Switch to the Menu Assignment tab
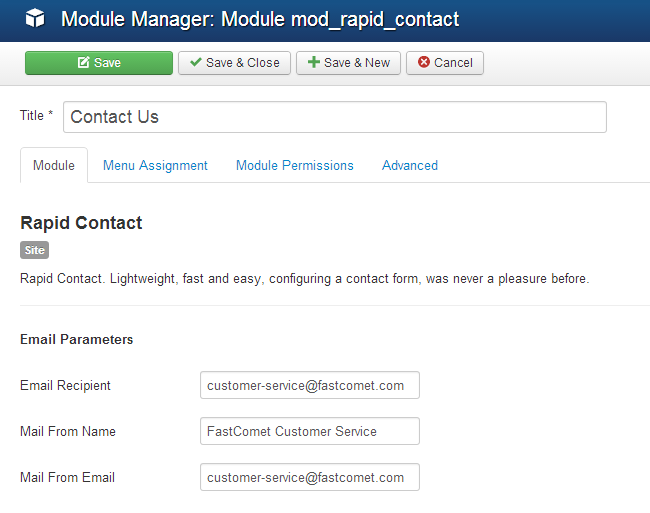Screen dimensions: 650x513 [155, 165]
